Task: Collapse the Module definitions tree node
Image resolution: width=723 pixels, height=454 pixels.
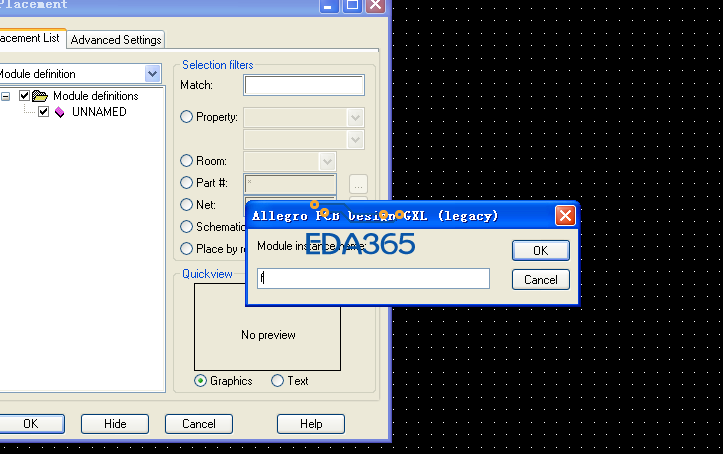Action: coord(6,96)
